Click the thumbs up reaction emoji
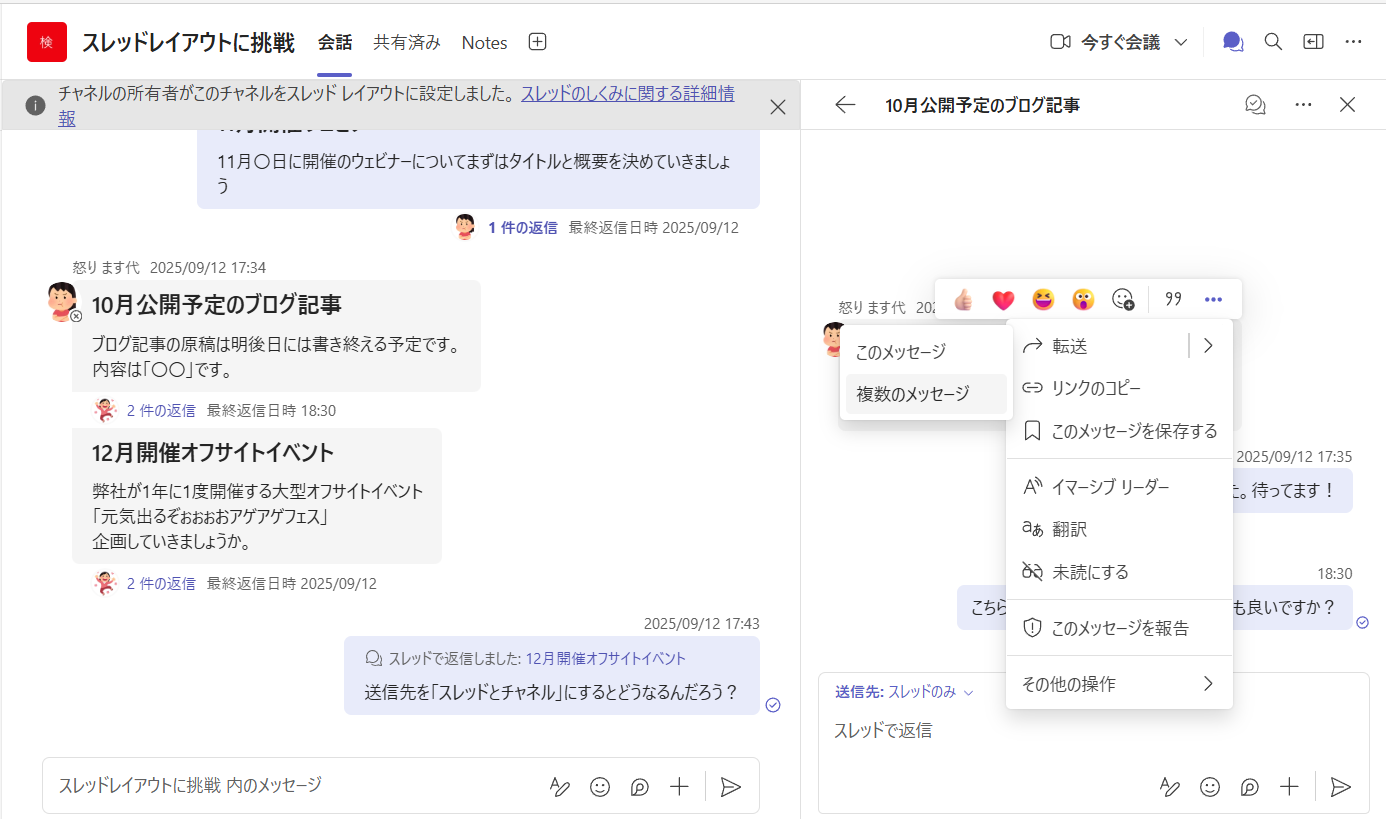This screenshot has width=1386, height=819. [x=963, y=299]
